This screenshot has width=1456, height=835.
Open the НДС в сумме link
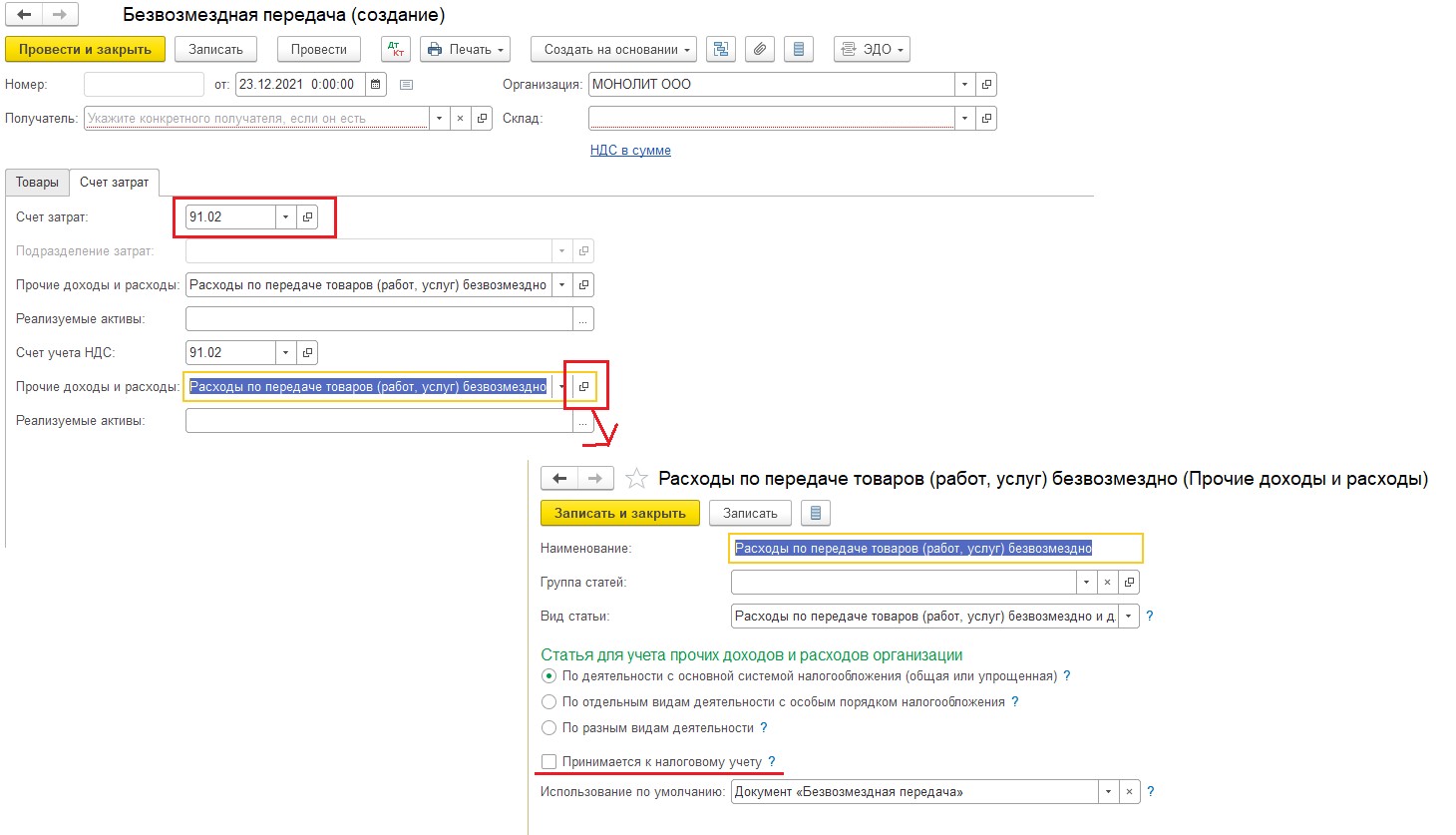(x=630, y=151)
